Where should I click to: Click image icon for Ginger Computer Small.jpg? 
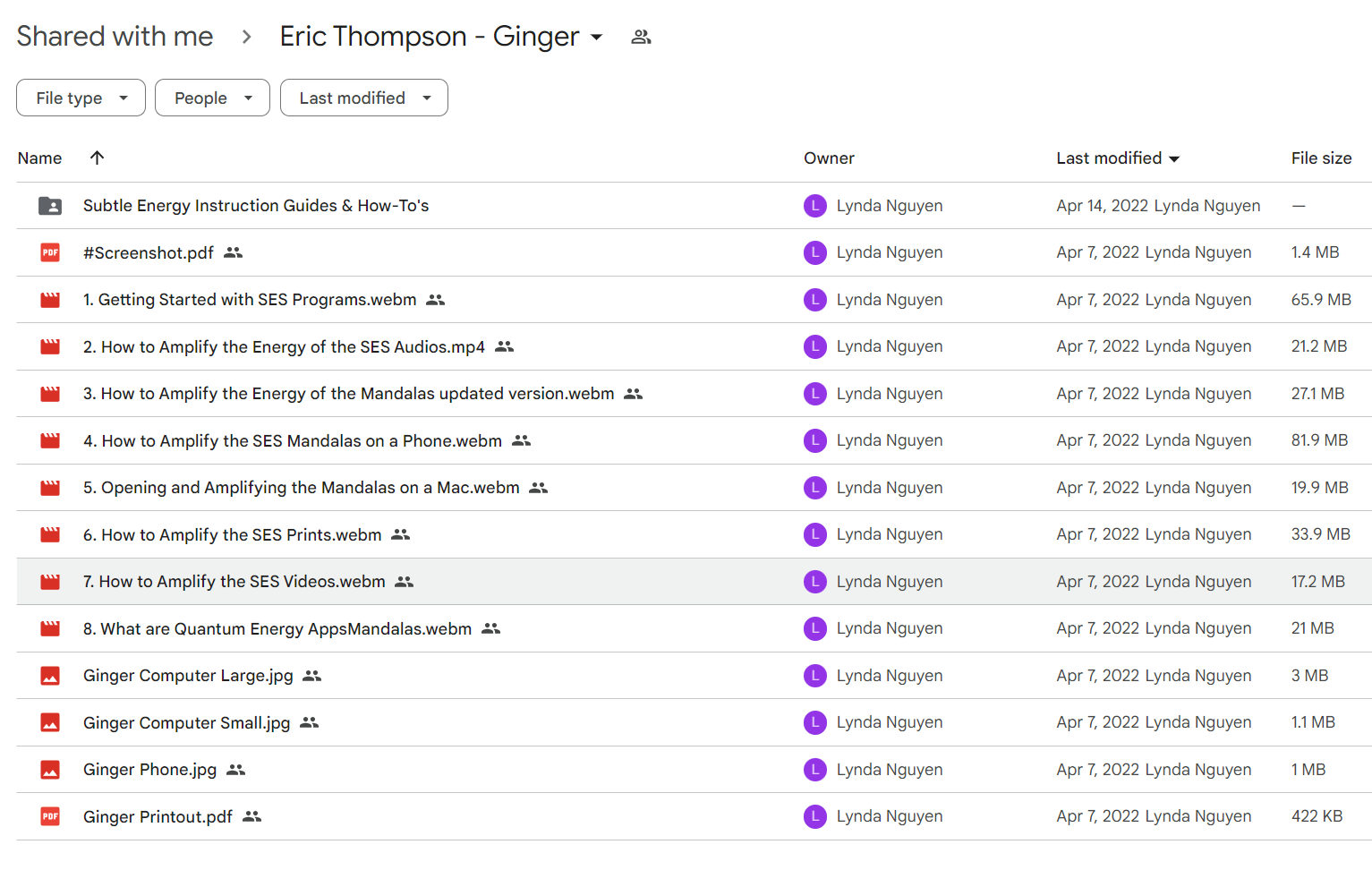(x=50, y=722)
